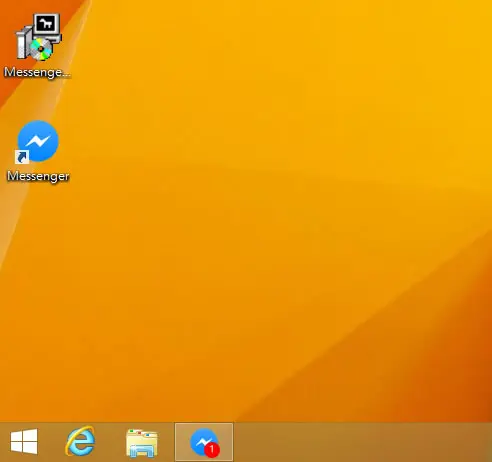
Task: Click the Windows Start button
Action: point(24,442)
